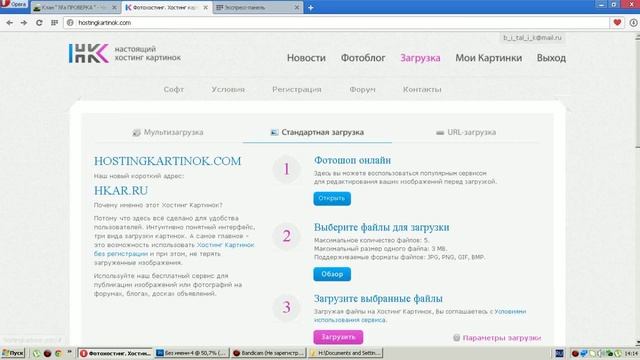The image size is (640, 360).
Task: Open the Софт submenu link
Action: pos(173,89)
